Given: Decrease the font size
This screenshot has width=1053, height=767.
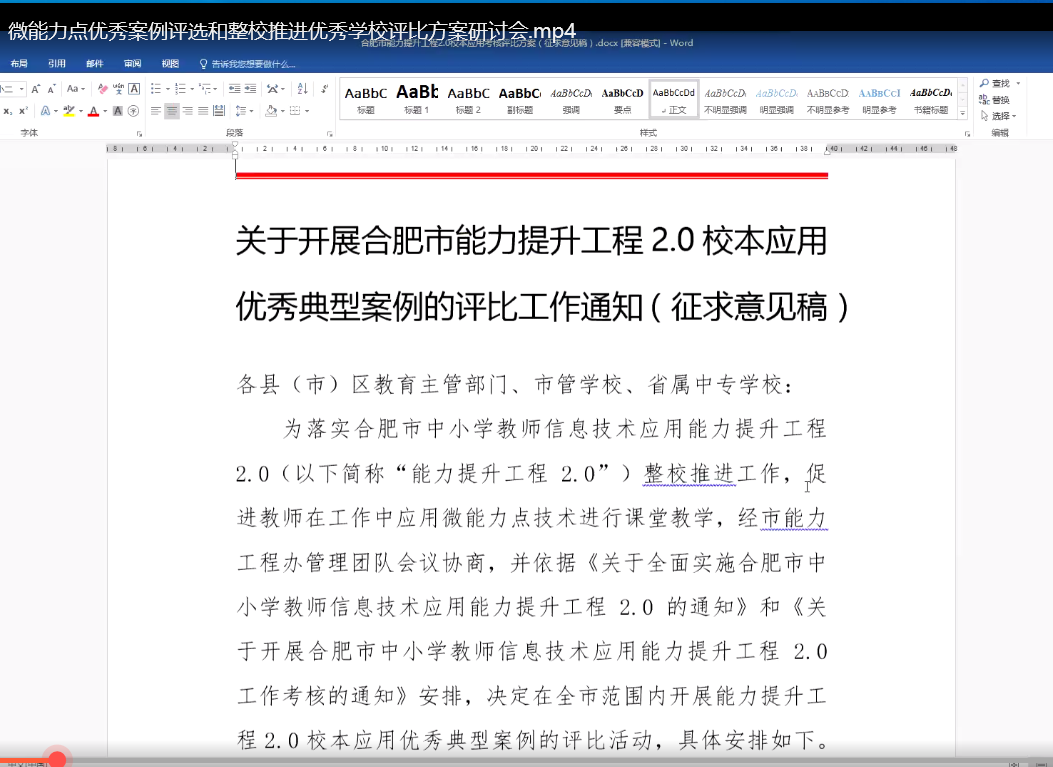Looking at the screenshot, I should tap(51, 89).
